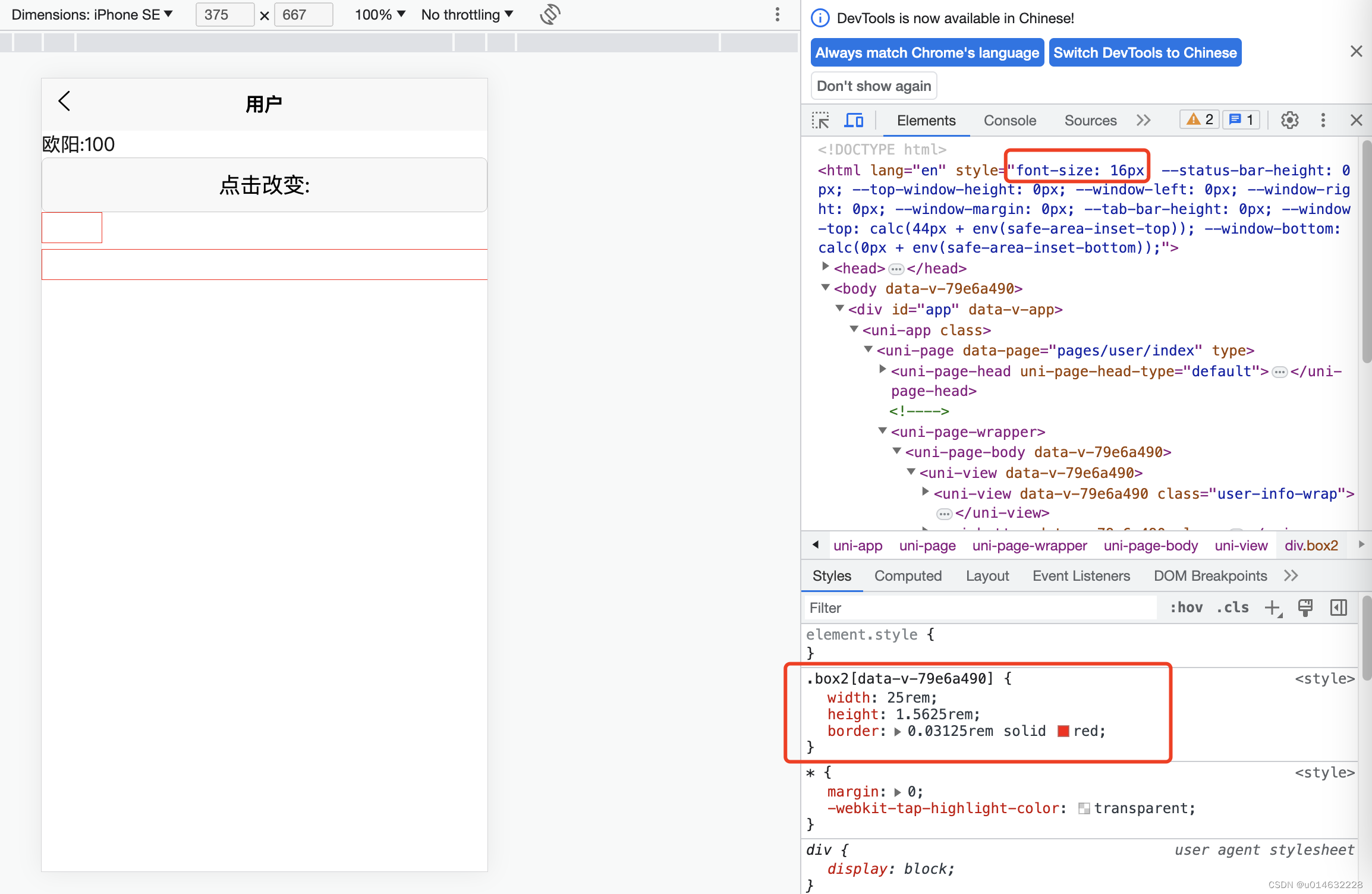
Task: Click the height 667 input field
Action: tap(303, 15)
